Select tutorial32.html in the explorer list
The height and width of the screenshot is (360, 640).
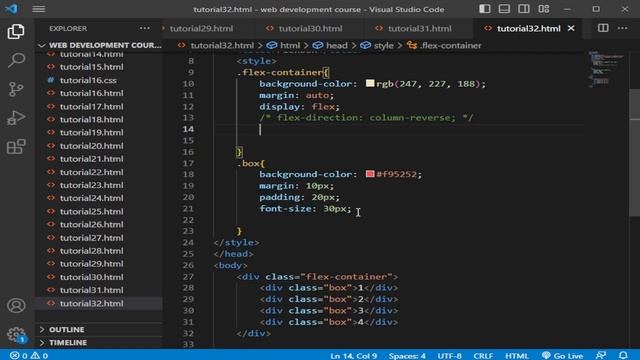click(x=99, y=303)
